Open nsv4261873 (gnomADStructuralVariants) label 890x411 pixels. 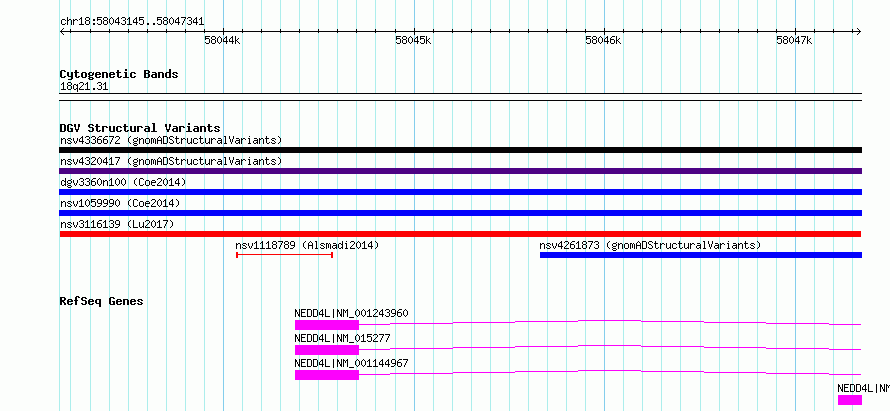point(650,245)
